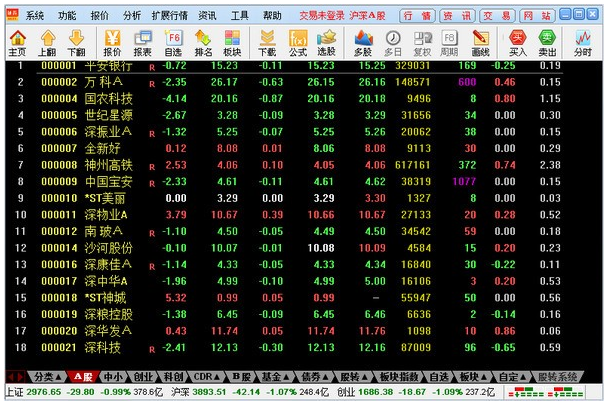Select the 画线 drawing line tool
The image size is (606, 408).
click(480, 43)
